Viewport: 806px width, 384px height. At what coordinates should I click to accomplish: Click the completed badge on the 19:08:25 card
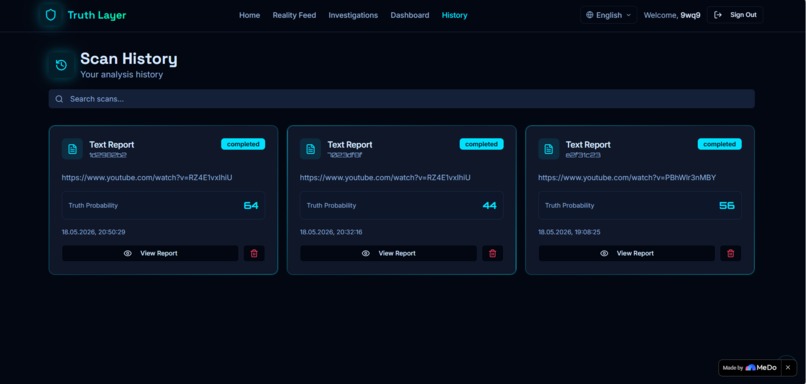point(720,144)
